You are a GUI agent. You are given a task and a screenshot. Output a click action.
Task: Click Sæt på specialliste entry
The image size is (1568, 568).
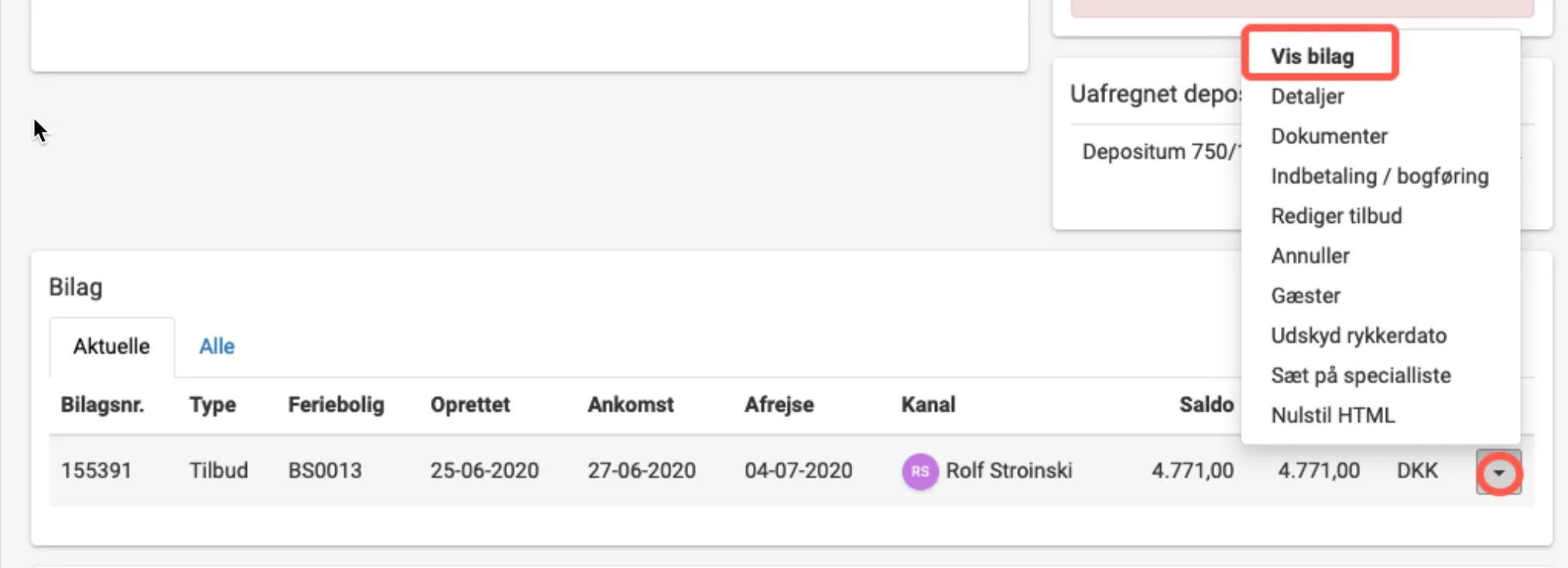[x=1361, y=376]
